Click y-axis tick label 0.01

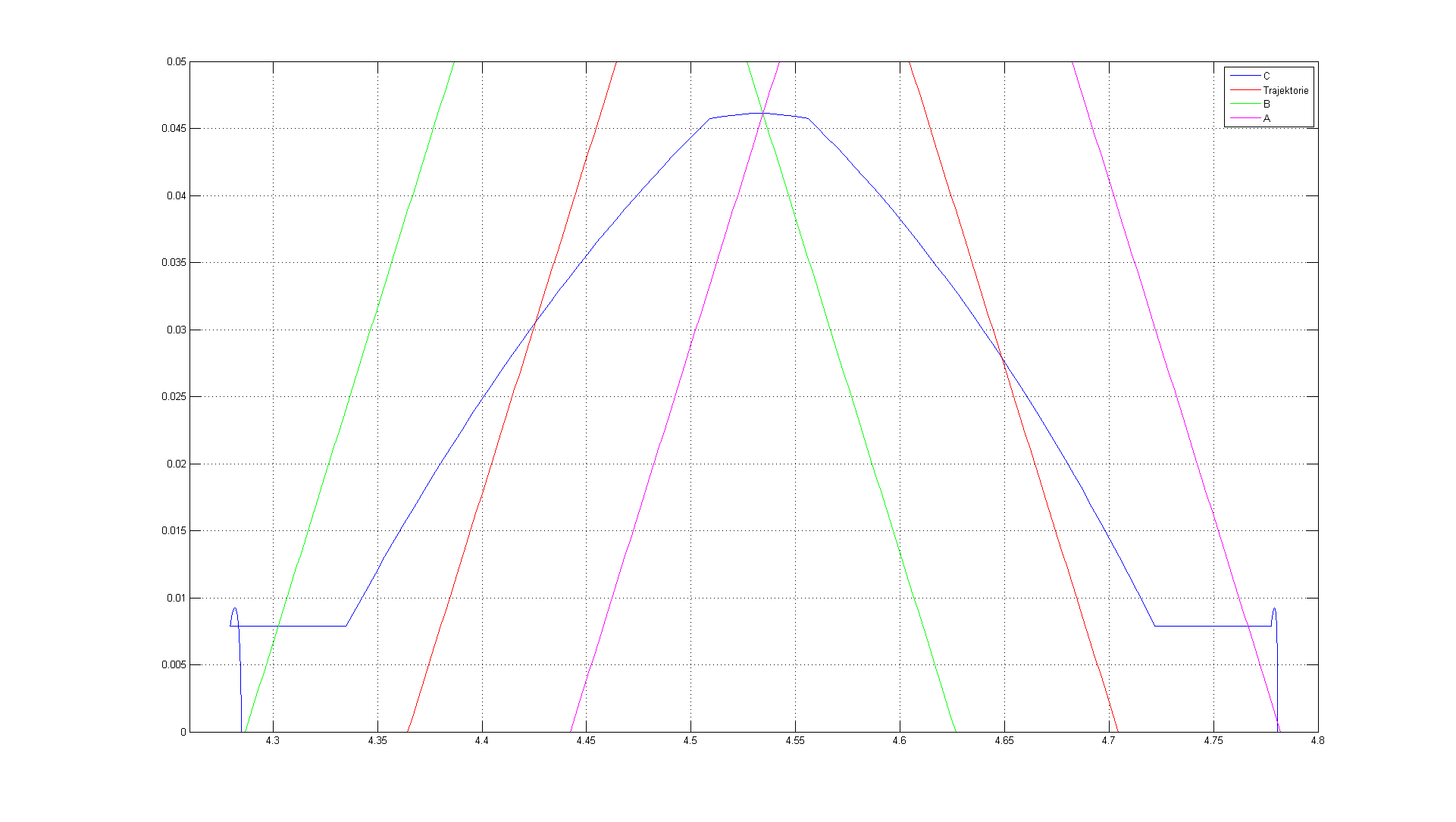point(176,599)
